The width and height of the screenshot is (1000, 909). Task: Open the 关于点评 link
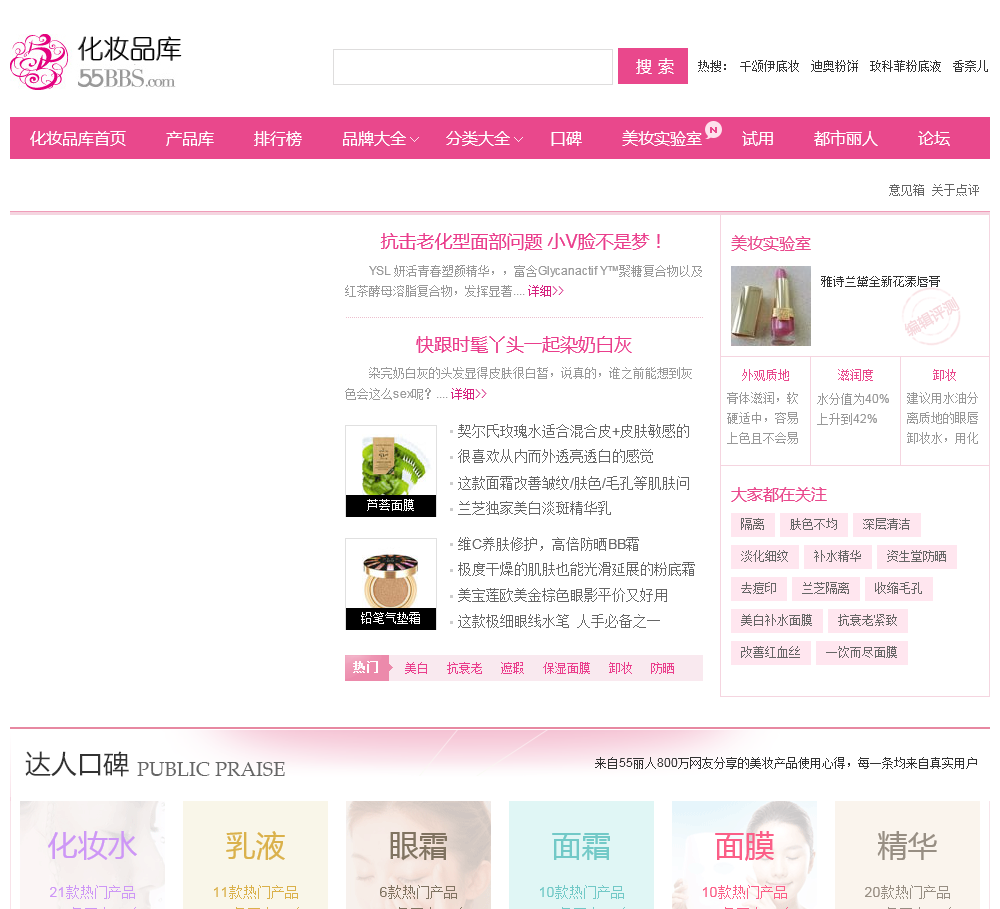[x=955, y=190]
